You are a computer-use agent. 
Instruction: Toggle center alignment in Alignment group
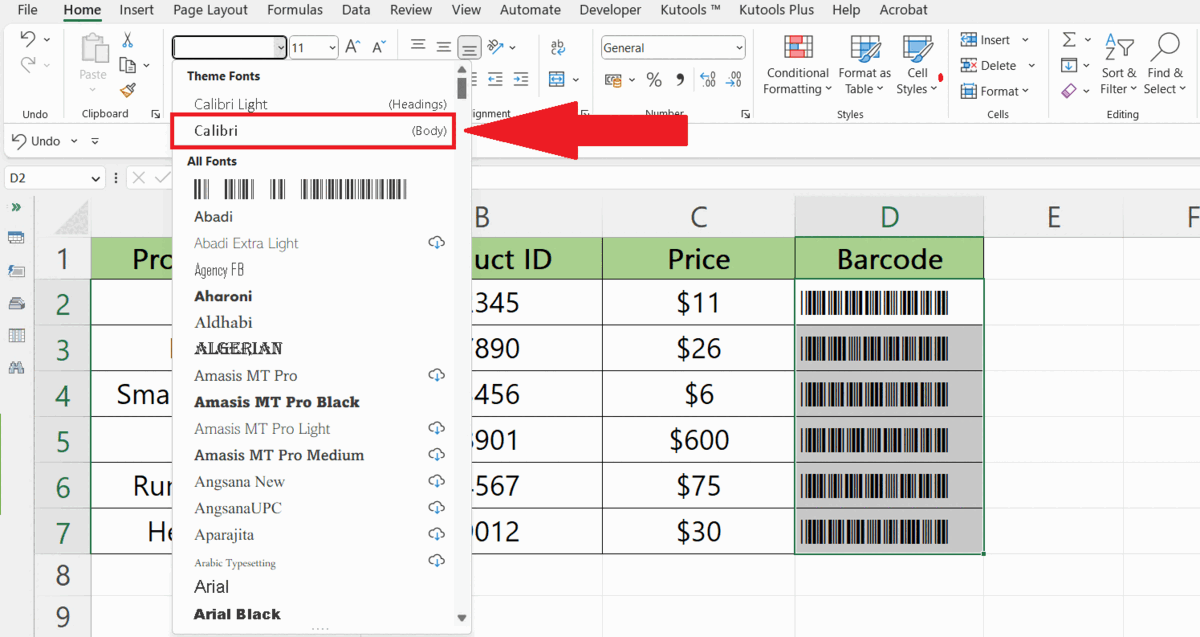click(x=443, y=46)
